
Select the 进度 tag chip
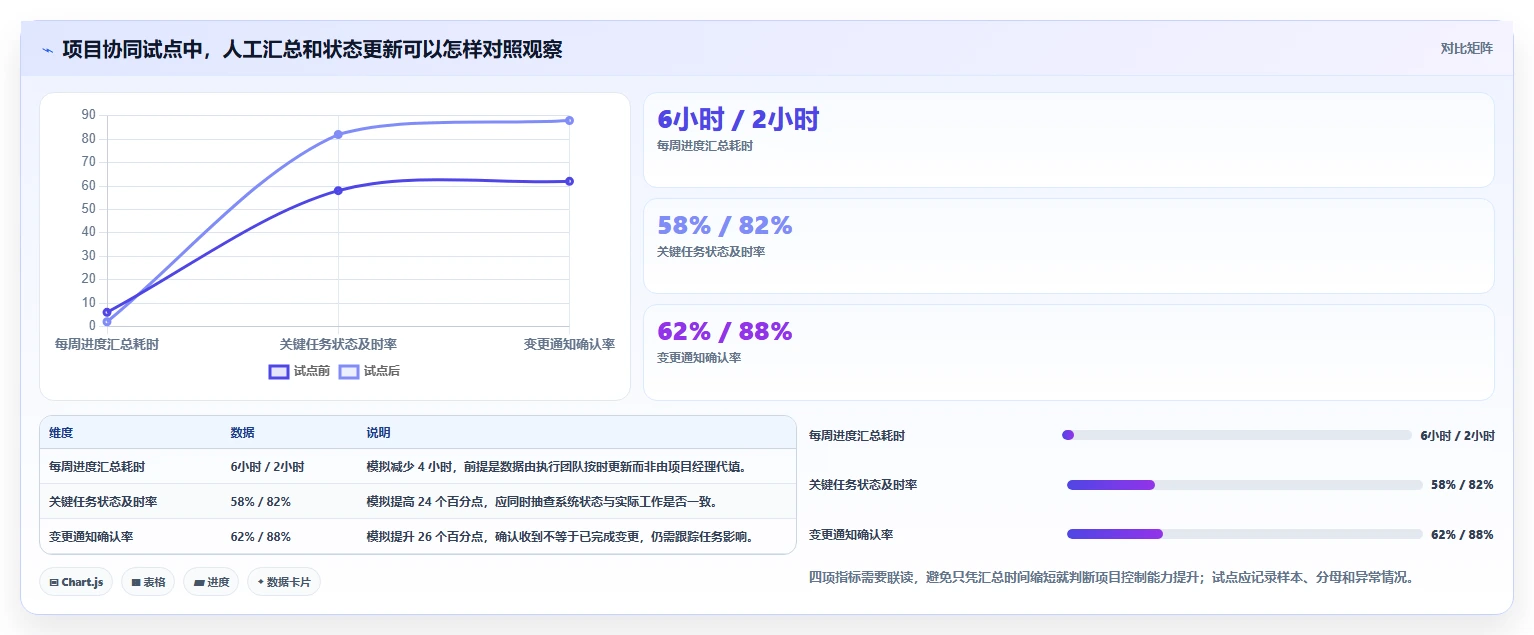tap(211, 582)
